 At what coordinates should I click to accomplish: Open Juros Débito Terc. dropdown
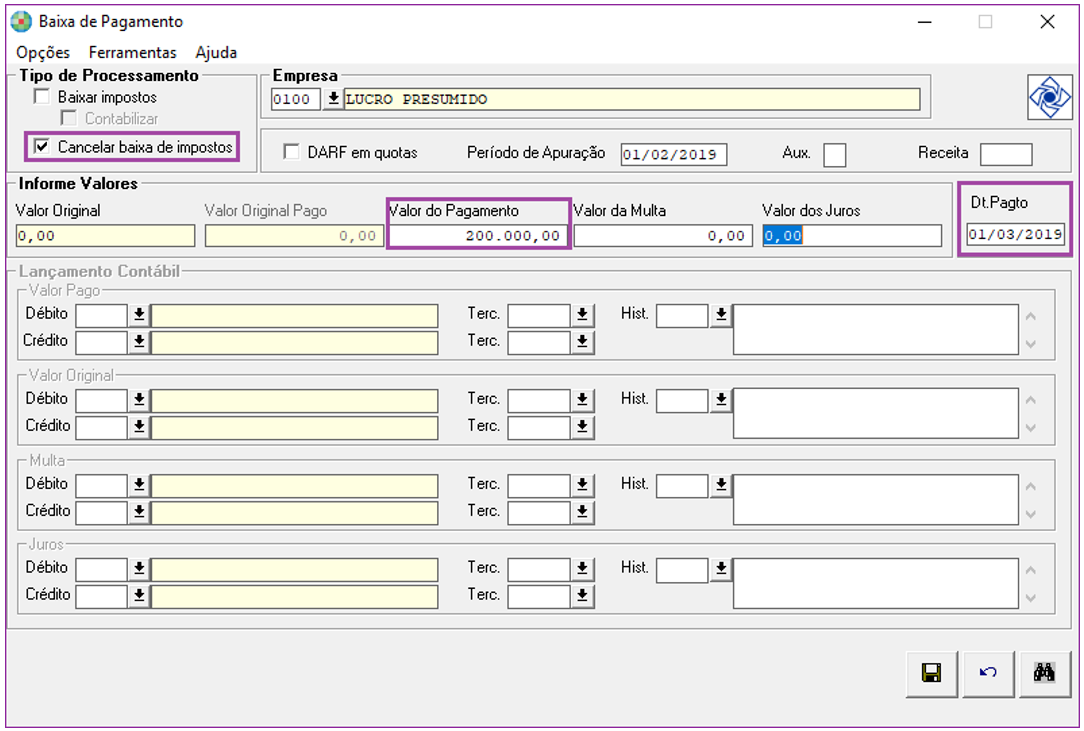coord(582,569)
